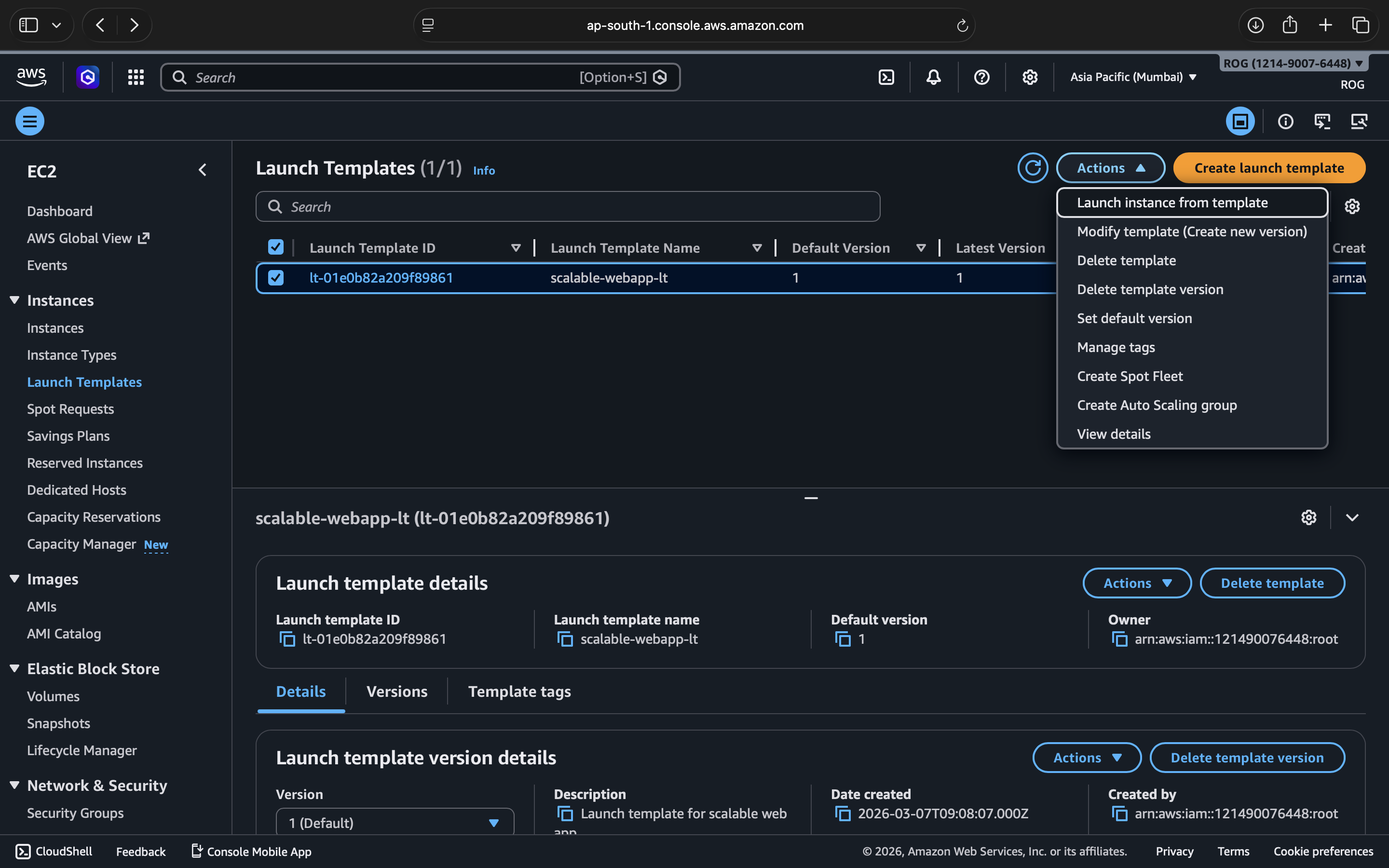Toggle the hamburger navigation menu button
The height and width of the screenshot is (868, 1389).
coord(30,121)
